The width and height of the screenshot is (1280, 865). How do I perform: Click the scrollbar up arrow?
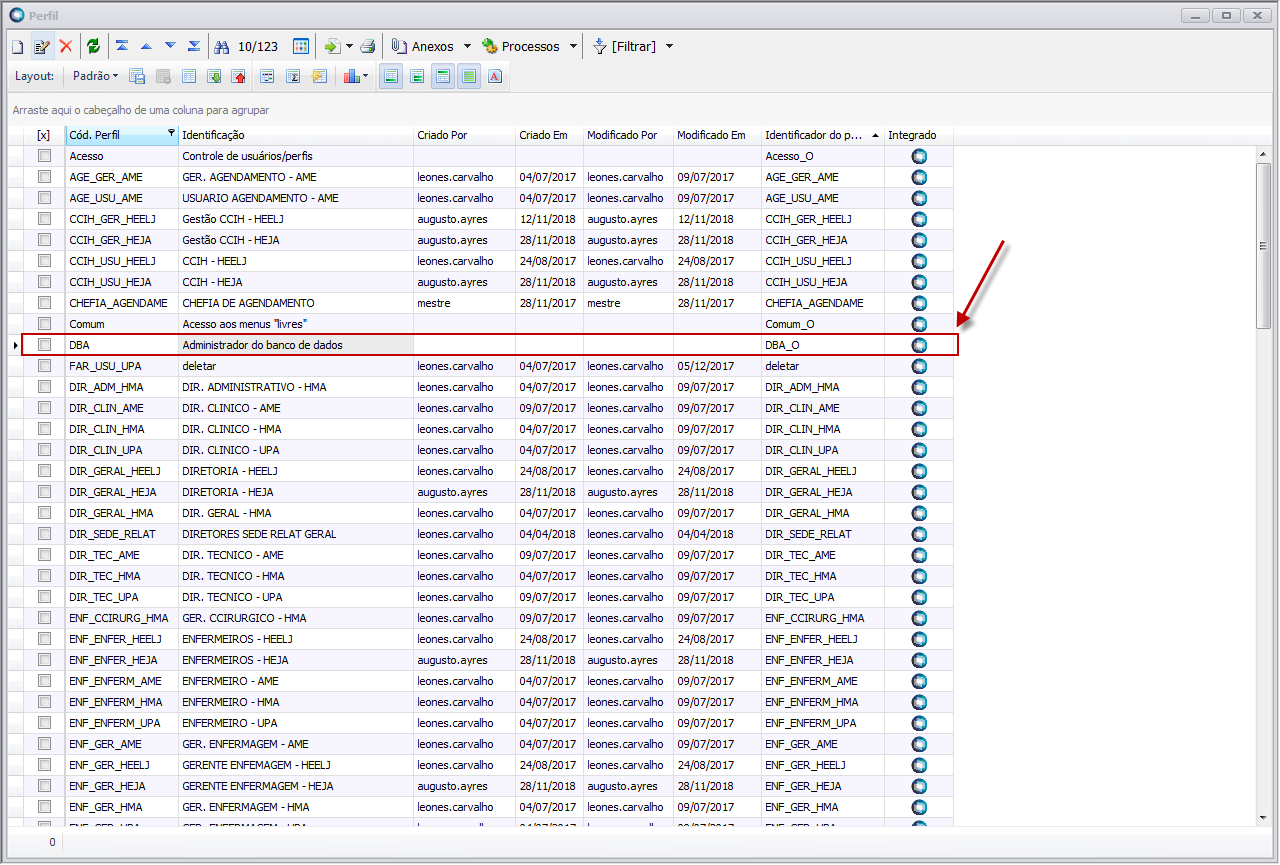tap(1263, 154)
